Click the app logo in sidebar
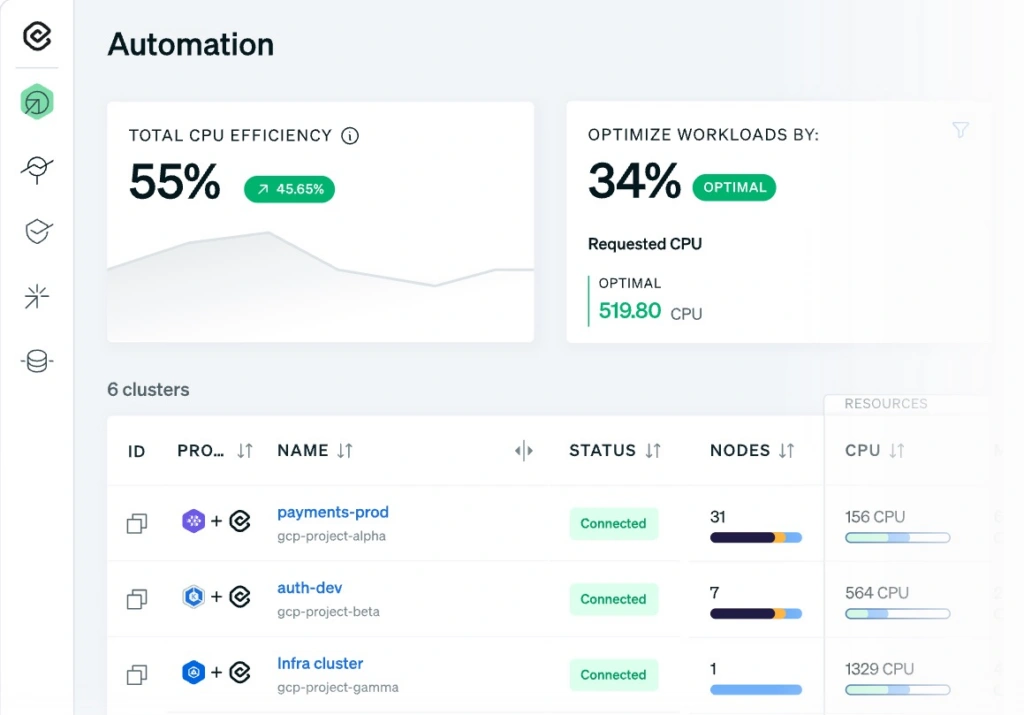Screen dimensions: 1024x715 pyautogui.click(x=37, y=37)
